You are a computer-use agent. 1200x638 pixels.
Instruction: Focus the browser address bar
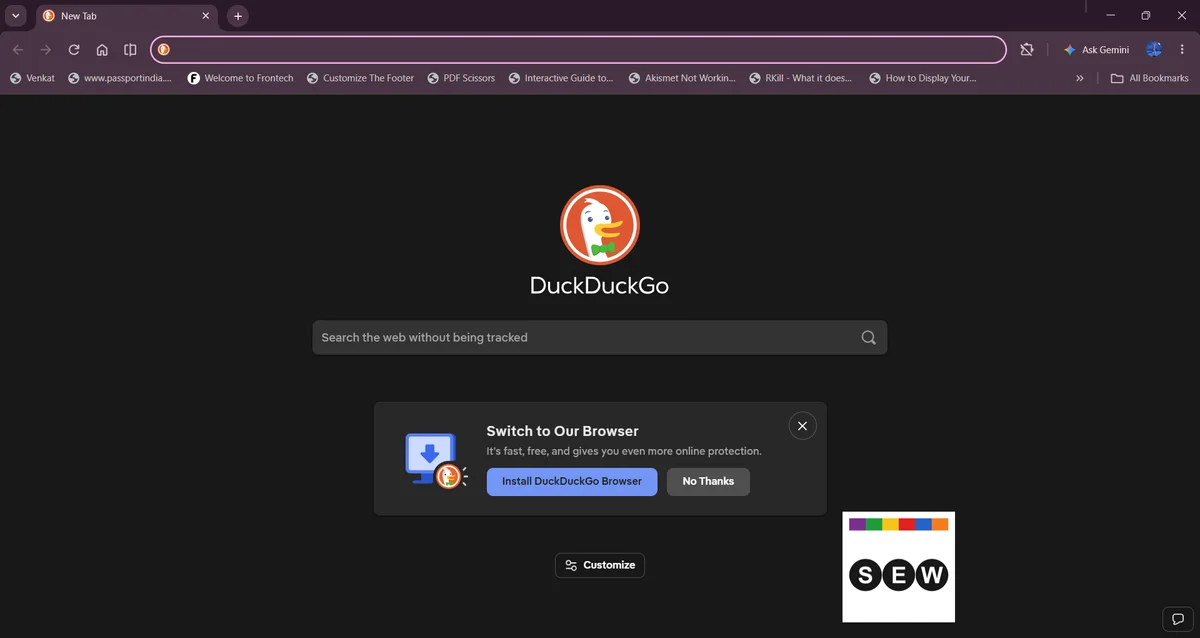578,50
